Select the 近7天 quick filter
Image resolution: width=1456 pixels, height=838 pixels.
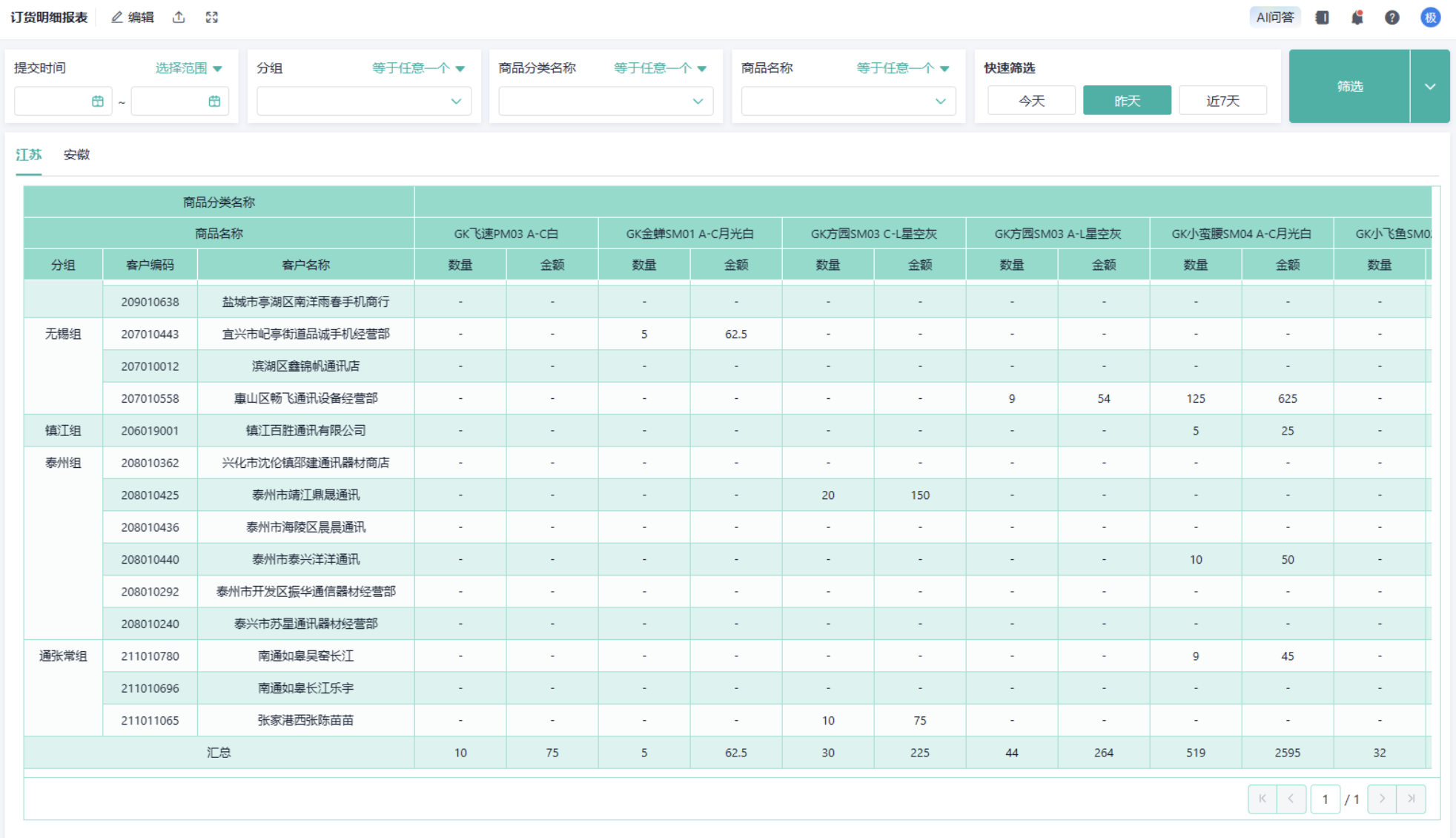click(1222, 101)
